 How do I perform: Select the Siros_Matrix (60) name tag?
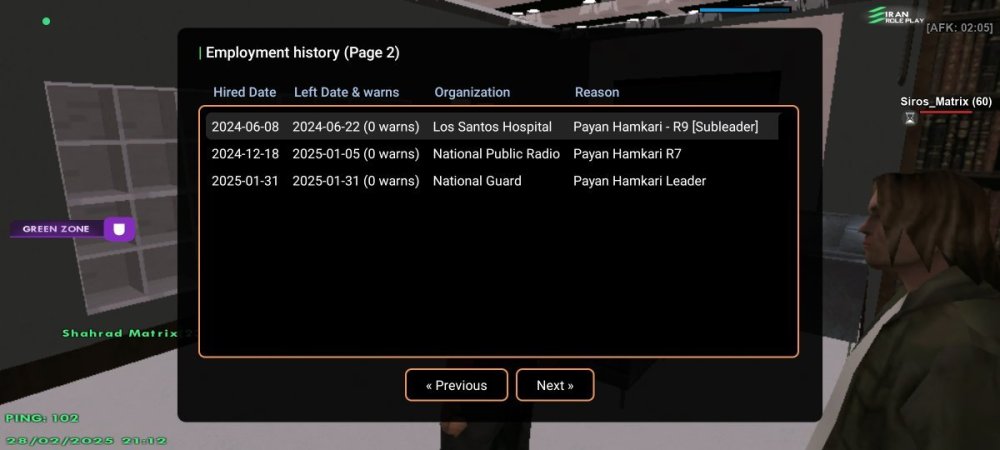945,102
